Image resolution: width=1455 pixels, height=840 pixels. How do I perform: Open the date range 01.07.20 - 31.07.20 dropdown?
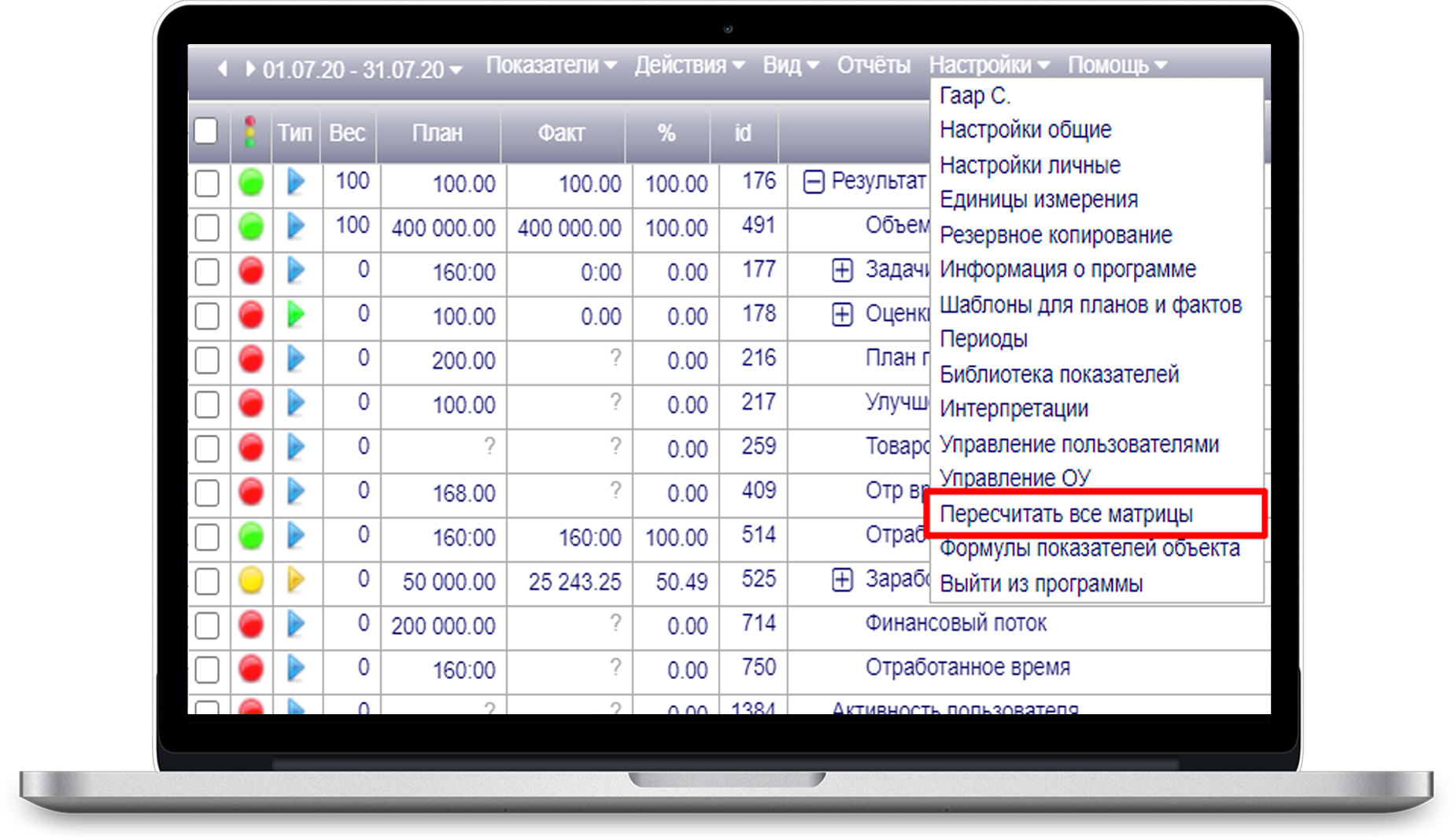point(362,70)
